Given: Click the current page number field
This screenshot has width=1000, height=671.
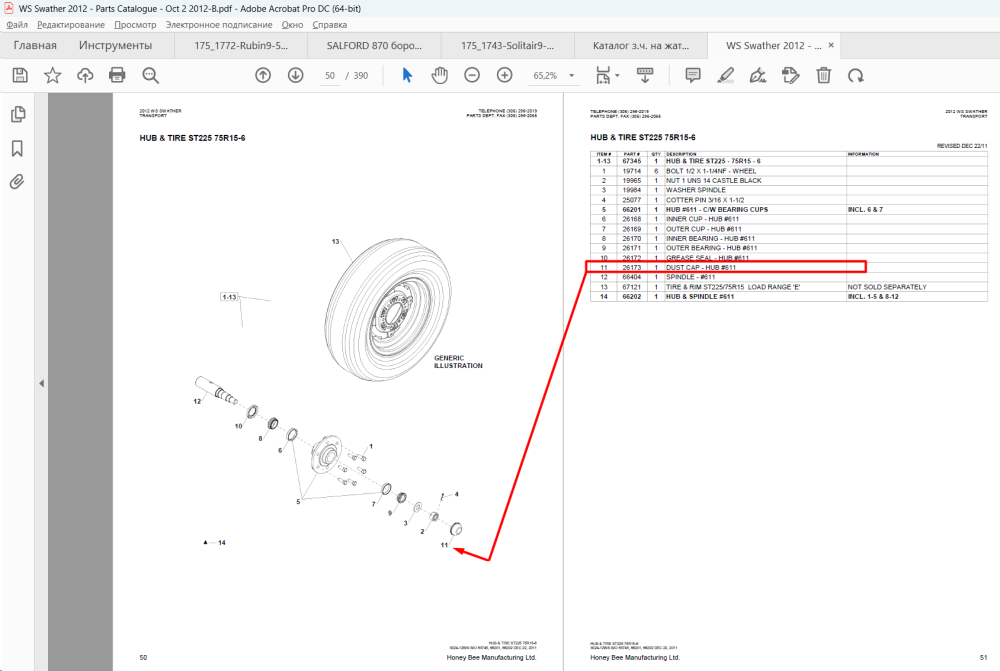Looking at the screenshot, I should pyautogui.click(x=330, y=75).
